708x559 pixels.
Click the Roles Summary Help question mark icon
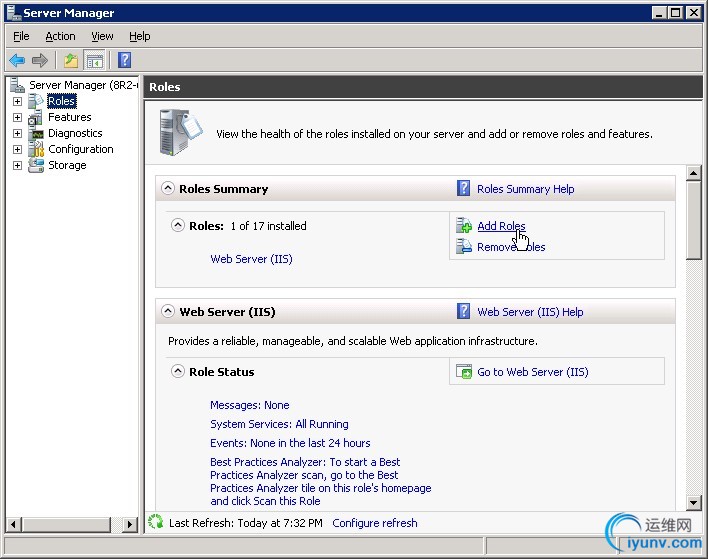pyautogui.click(x=464, y=188)
